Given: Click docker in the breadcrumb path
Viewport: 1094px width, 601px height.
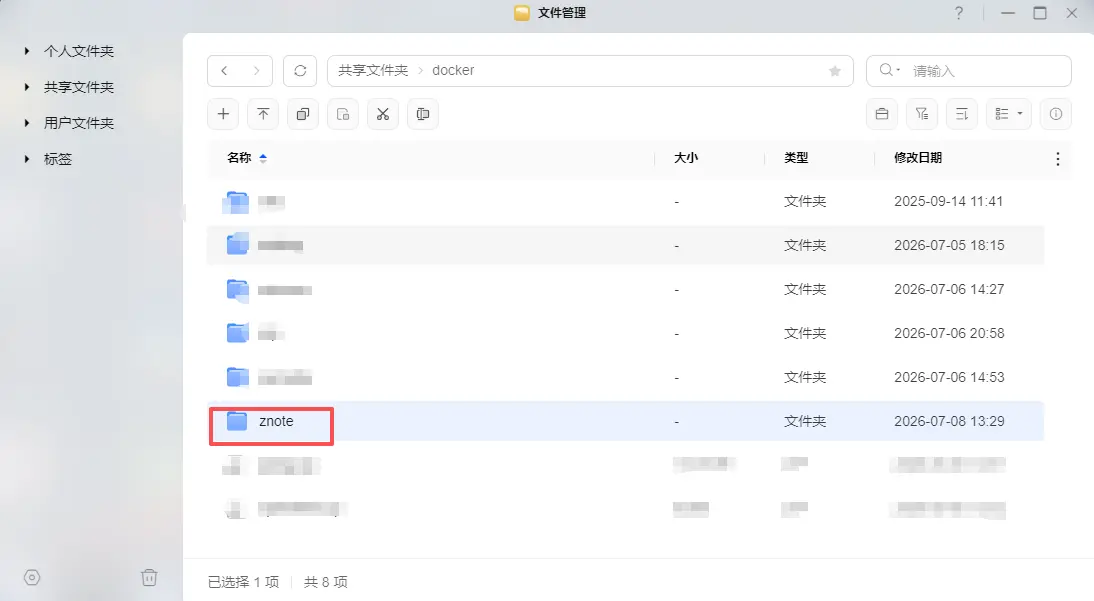Looking at the screenshot, I should click(453, 71).
